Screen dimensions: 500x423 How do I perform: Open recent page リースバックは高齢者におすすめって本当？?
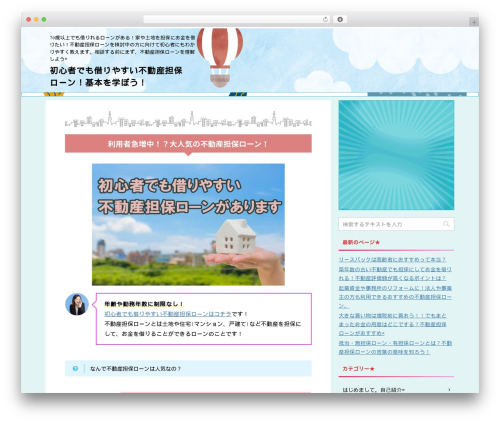[x=392, y=259]
